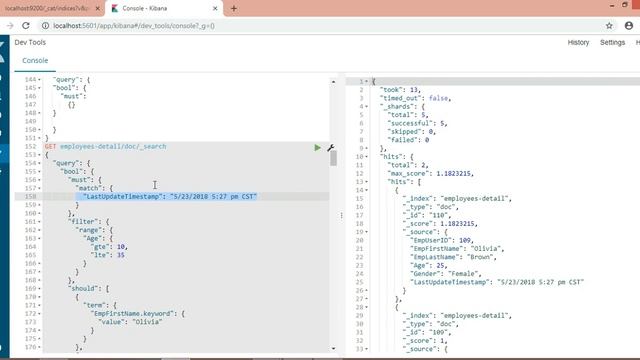The image size is (640, 360).
Task: Collapse _shards object in response line 4
Action: tap(366, 107)
